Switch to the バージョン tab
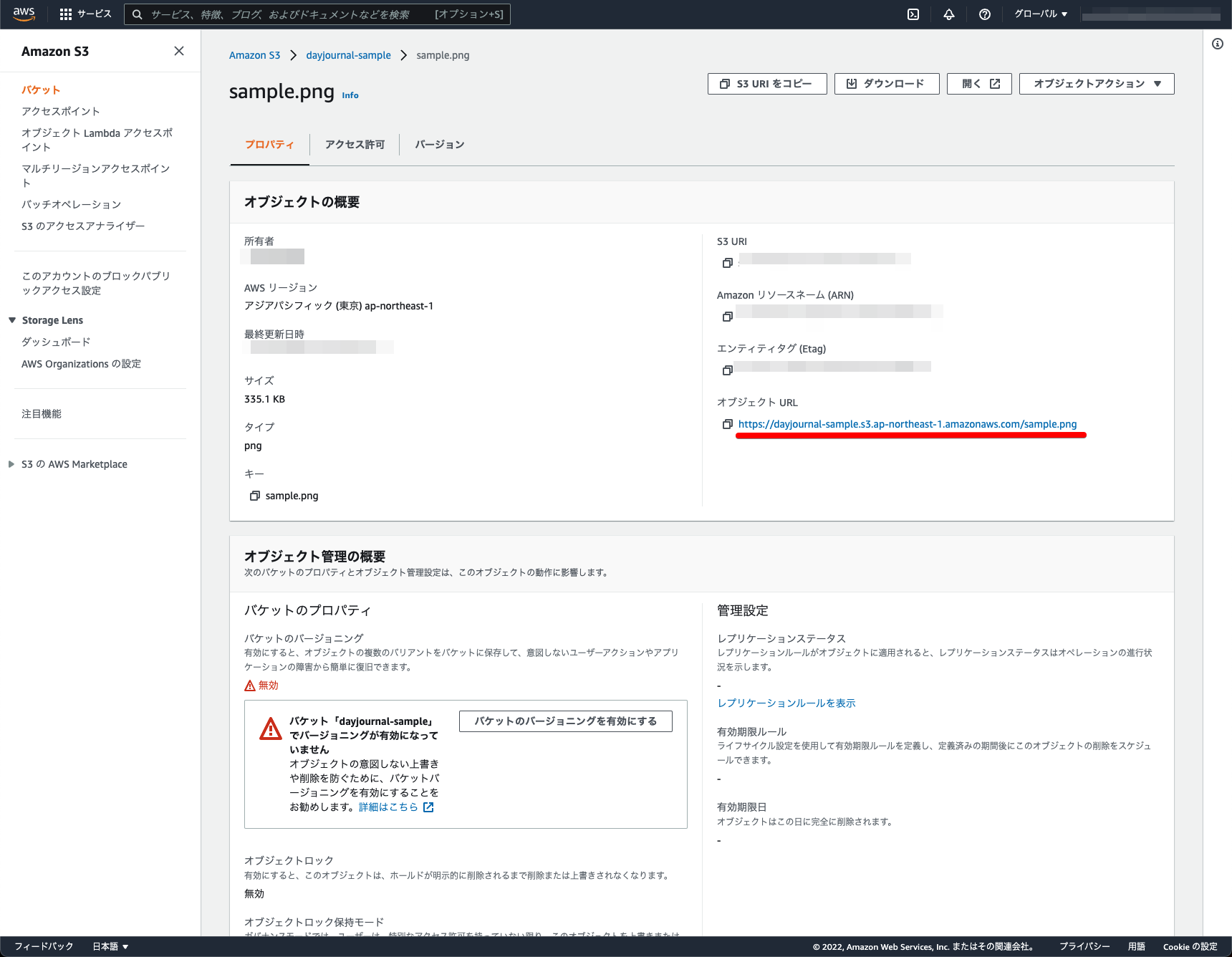Image resolution: width=1232 pixels, height=957 pixels. [x=439, y=145]
